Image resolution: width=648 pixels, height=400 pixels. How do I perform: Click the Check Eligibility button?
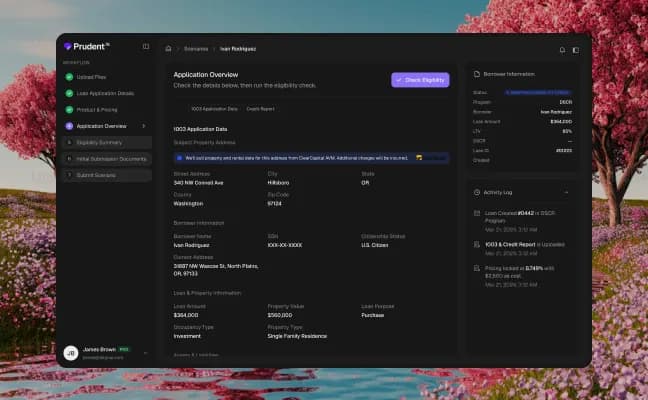(x=420, y=80)
